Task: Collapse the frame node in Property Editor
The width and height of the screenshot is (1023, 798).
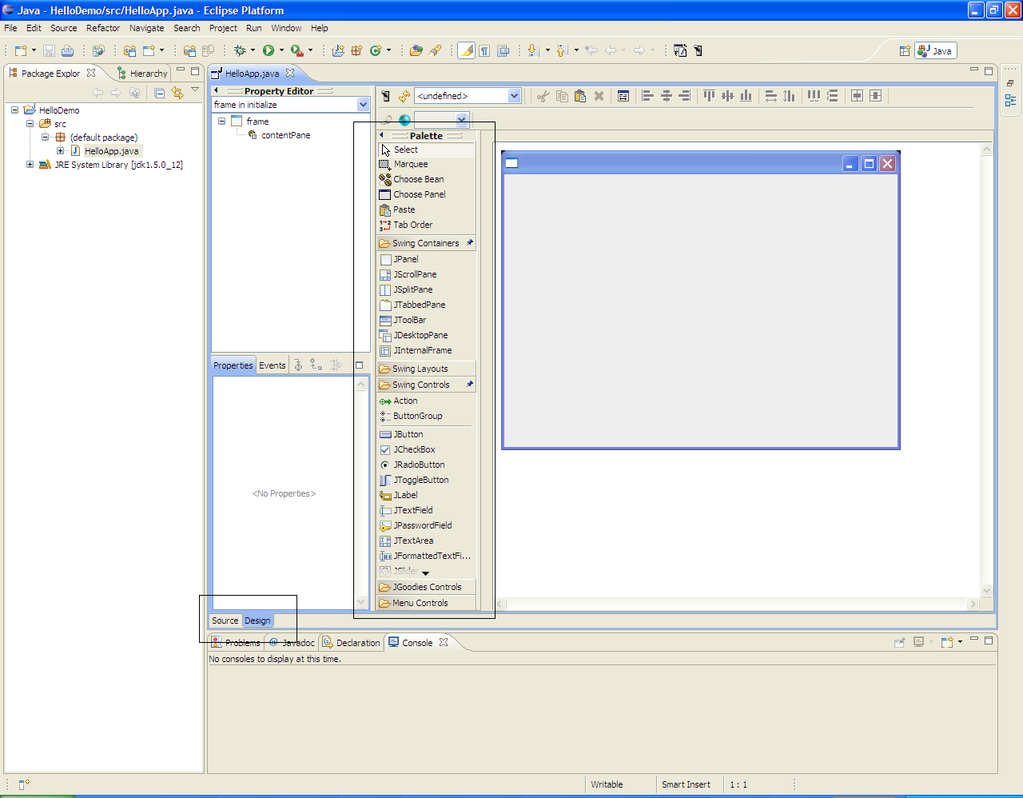Action: 222,121
